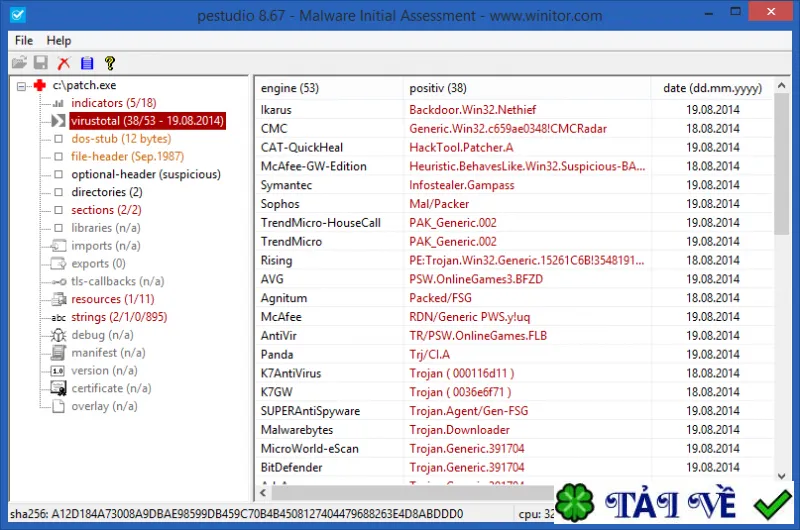This screenshot has width=800, height=530.
Task: Click the exports node icon
Action: 58,264
